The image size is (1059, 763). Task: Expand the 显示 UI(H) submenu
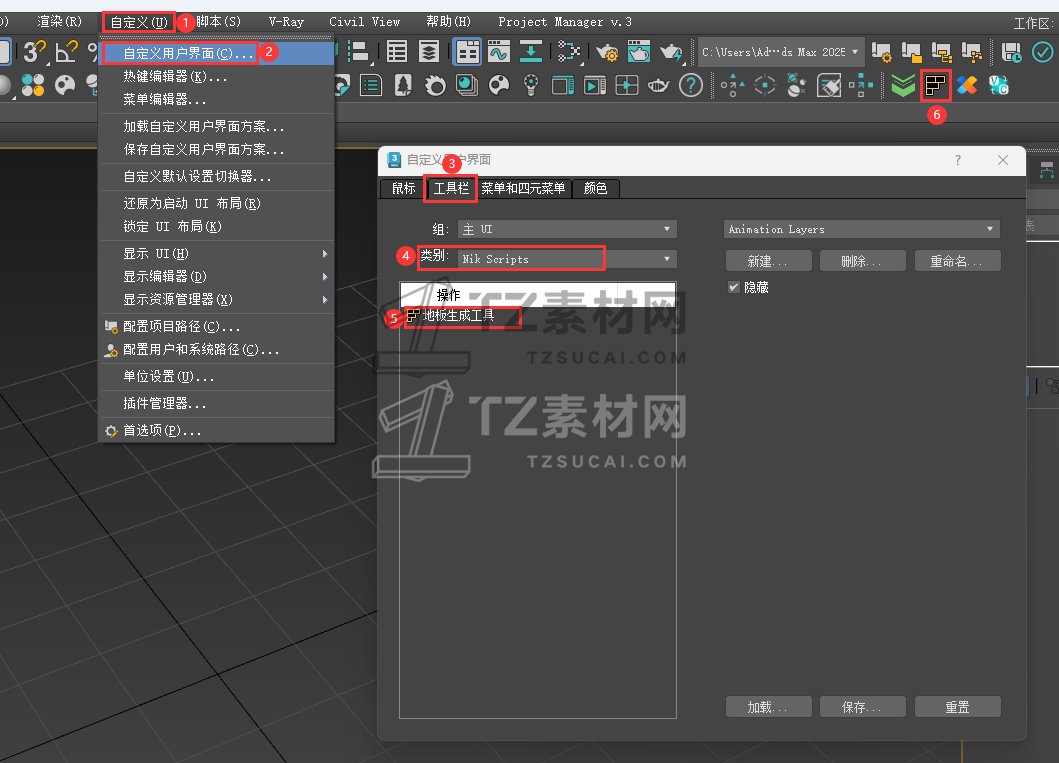(x=216, y=254)
